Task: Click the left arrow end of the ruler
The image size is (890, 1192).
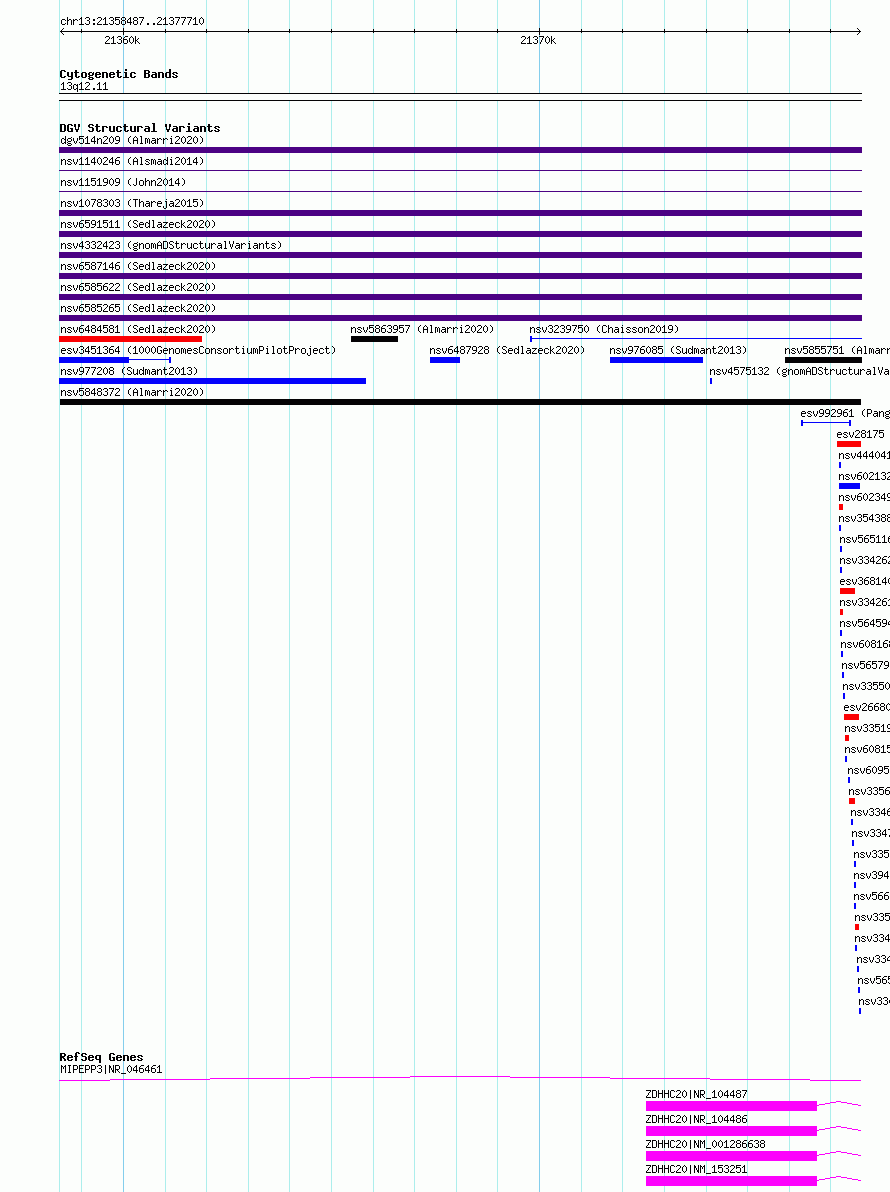Action: click(x=62, y=31)
